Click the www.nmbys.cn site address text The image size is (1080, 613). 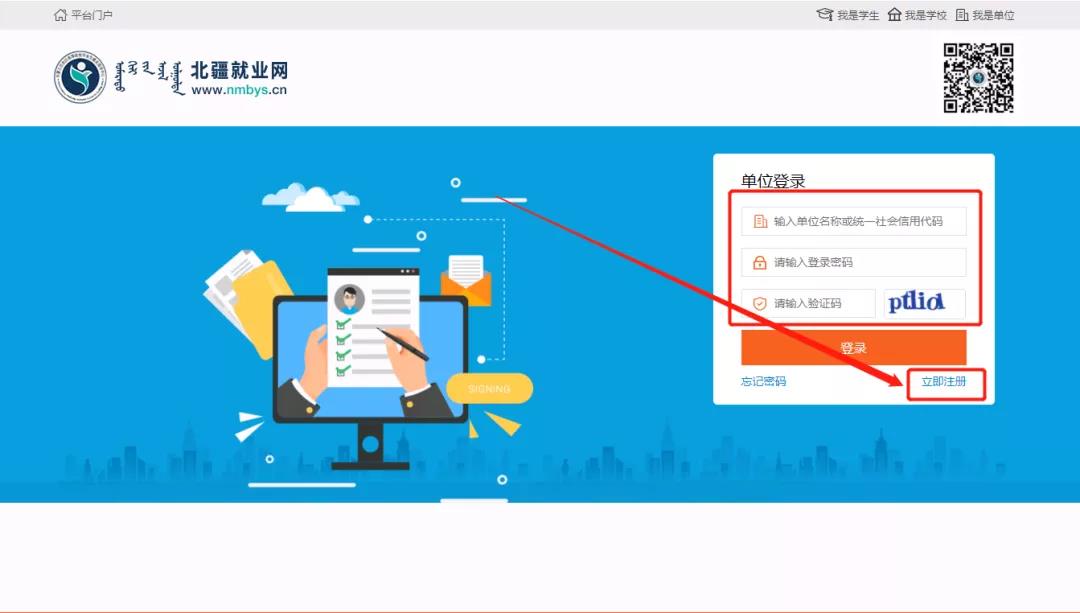[x=238, y=90]
